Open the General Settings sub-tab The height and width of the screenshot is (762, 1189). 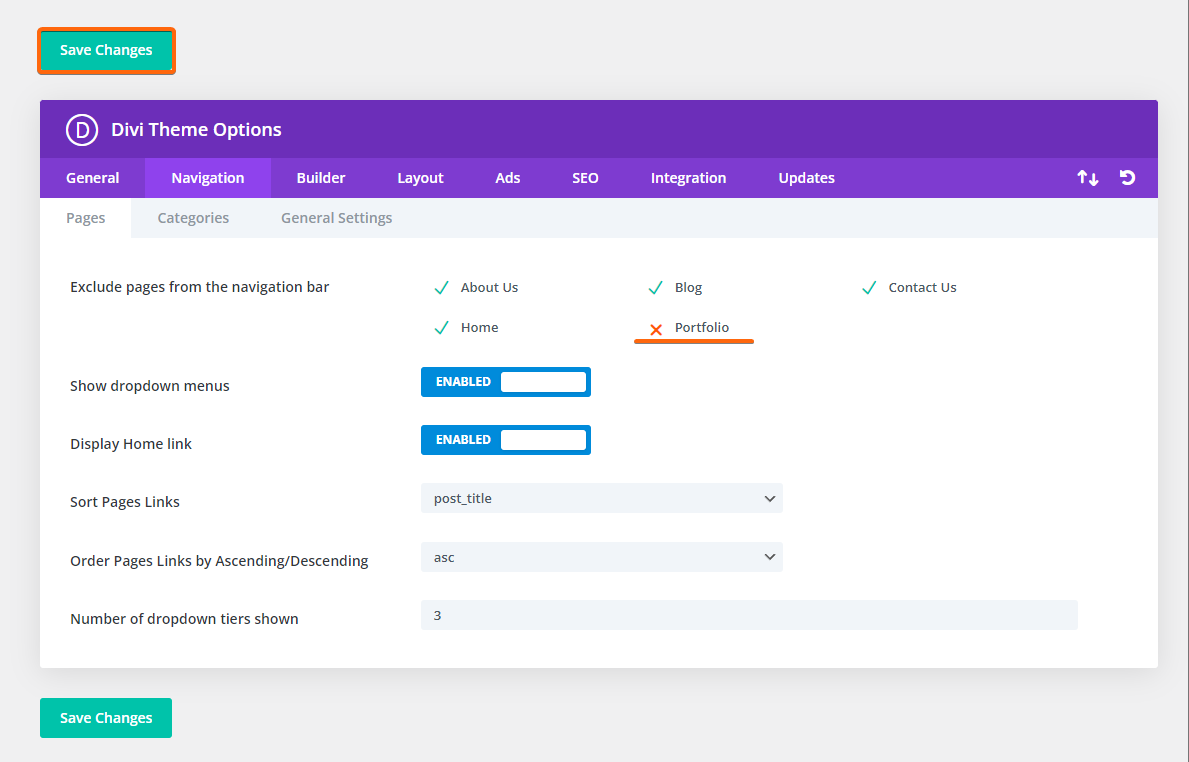pos(337,218)
